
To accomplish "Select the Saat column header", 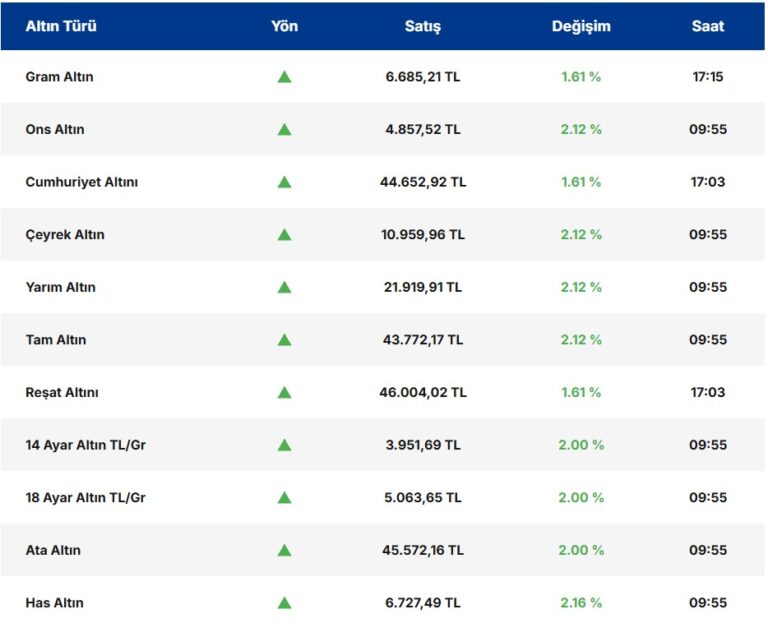I will point(707,27).
